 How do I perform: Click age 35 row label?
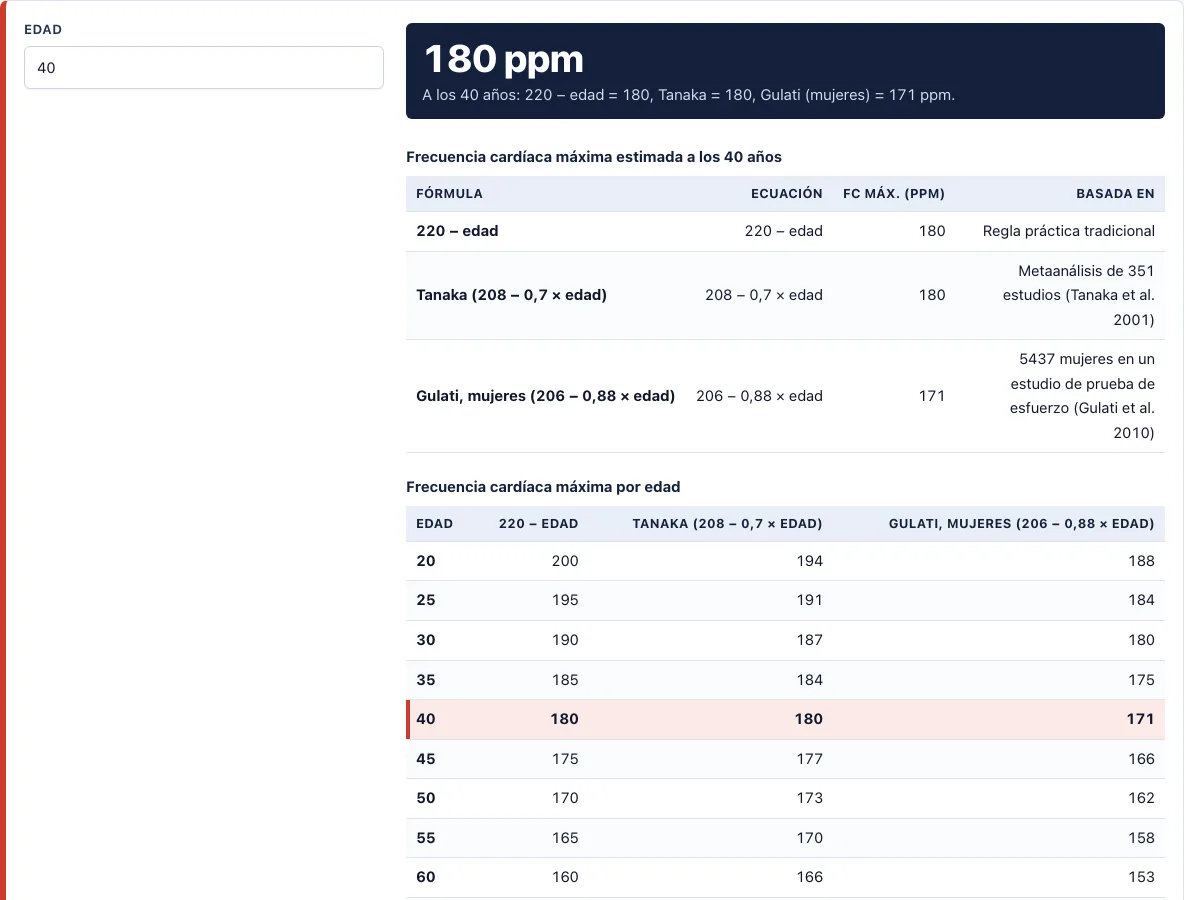point(426,680)
